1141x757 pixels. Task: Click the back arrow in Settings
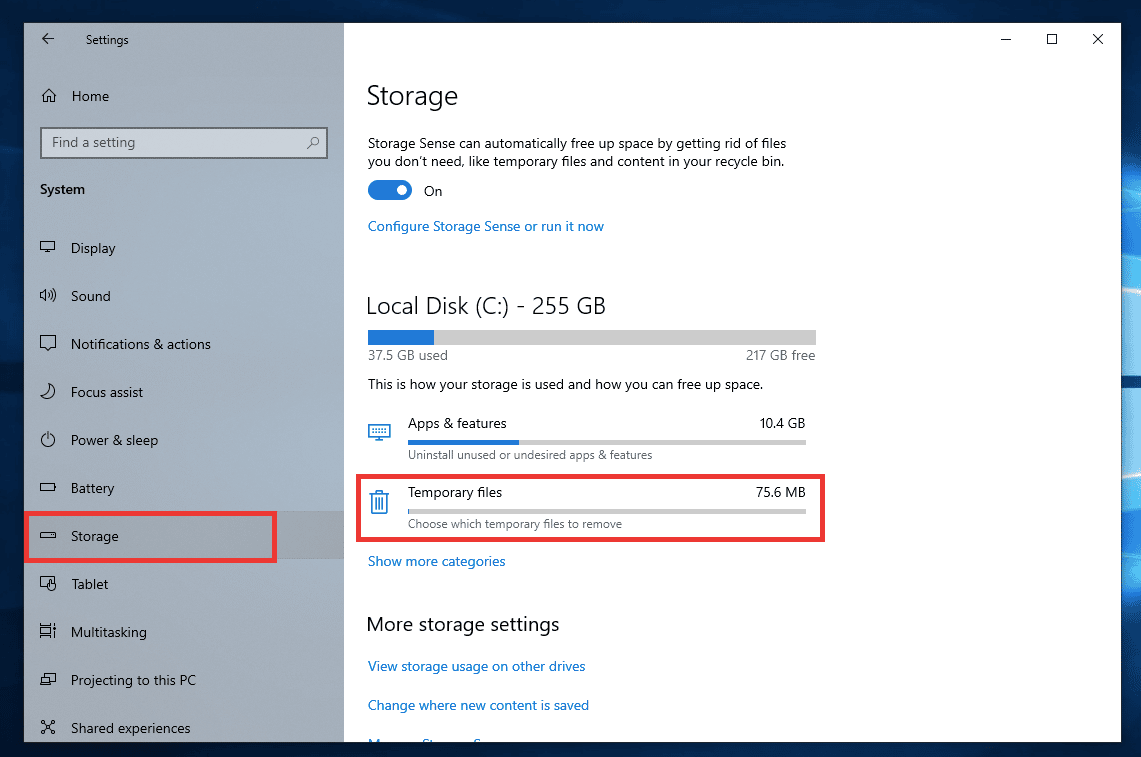pos(48,39)
